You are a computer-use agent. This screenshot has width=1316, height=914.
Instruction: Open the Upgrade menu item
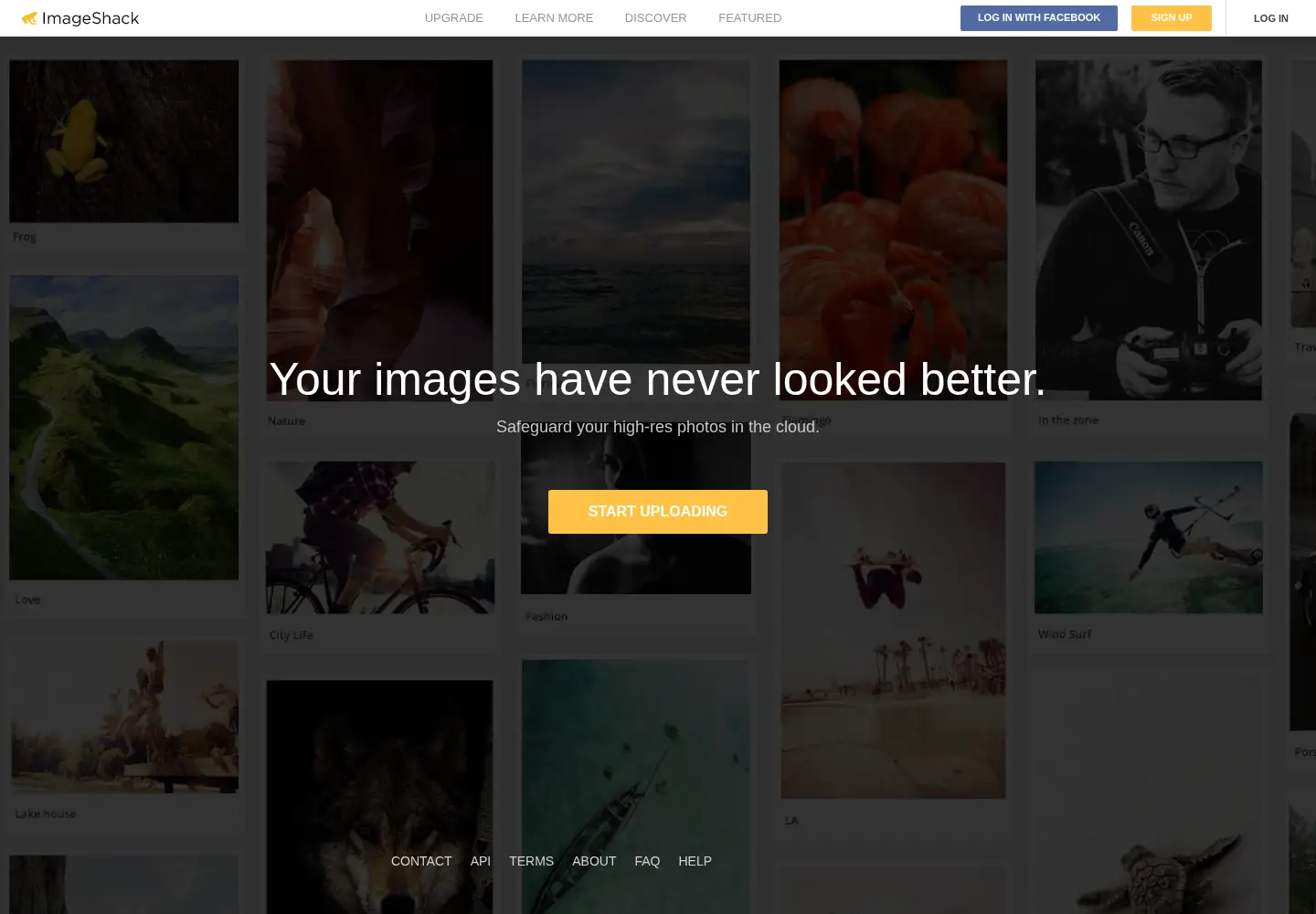click(x=453, y=18)
